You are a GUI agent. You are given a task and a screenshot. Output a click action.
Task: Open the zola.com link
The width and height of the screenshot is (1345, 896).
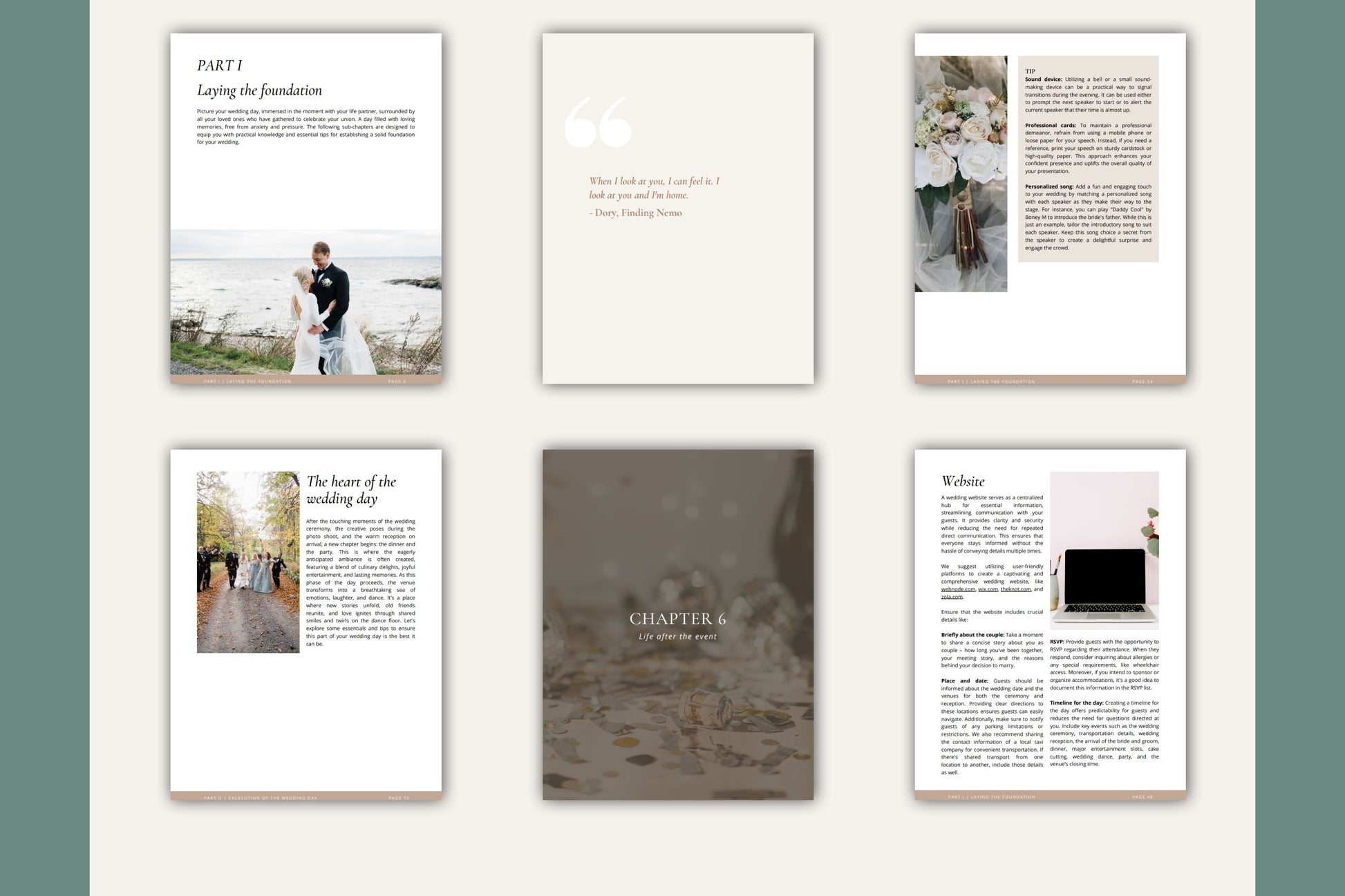click(952, 597)
